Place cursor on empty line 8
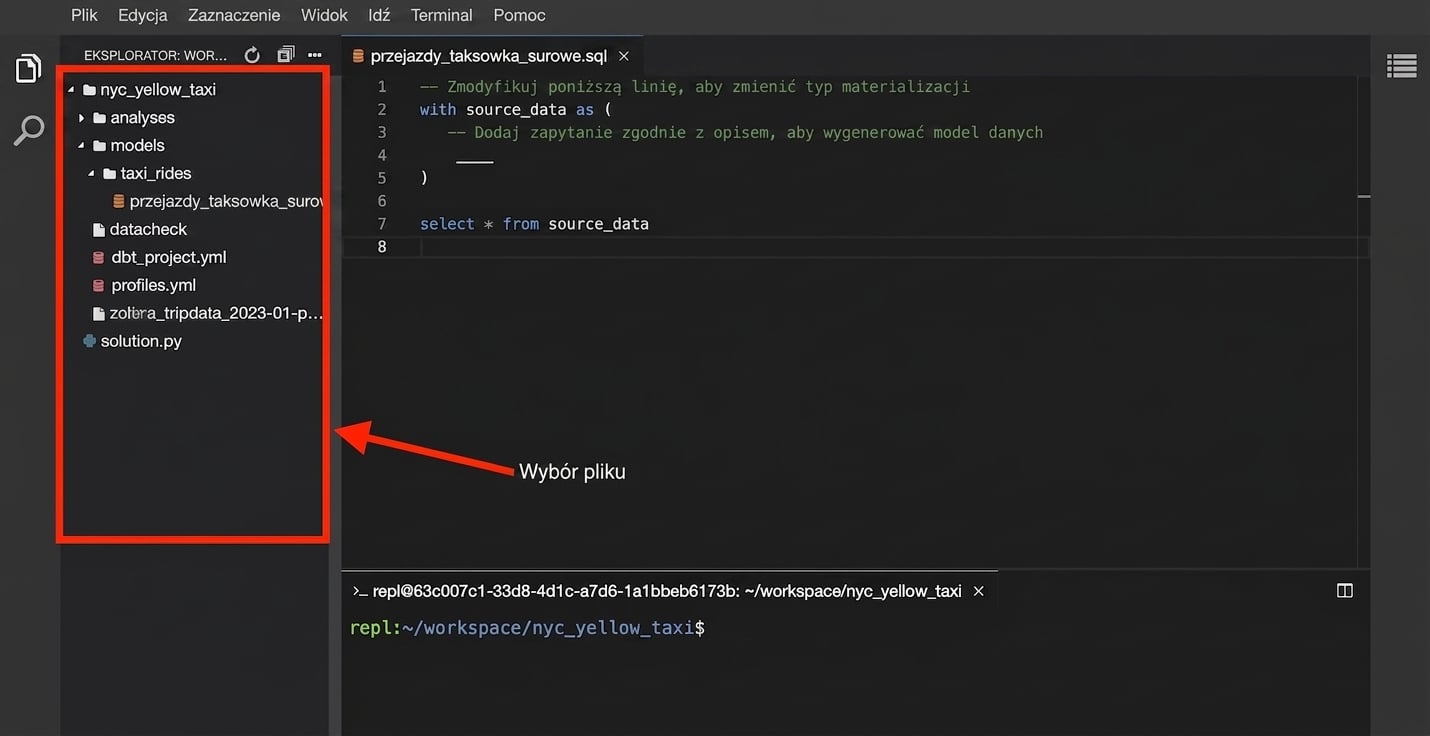The width and height of the screenshot is (1430, 736). pyautogui.click(x=855, y=247)
